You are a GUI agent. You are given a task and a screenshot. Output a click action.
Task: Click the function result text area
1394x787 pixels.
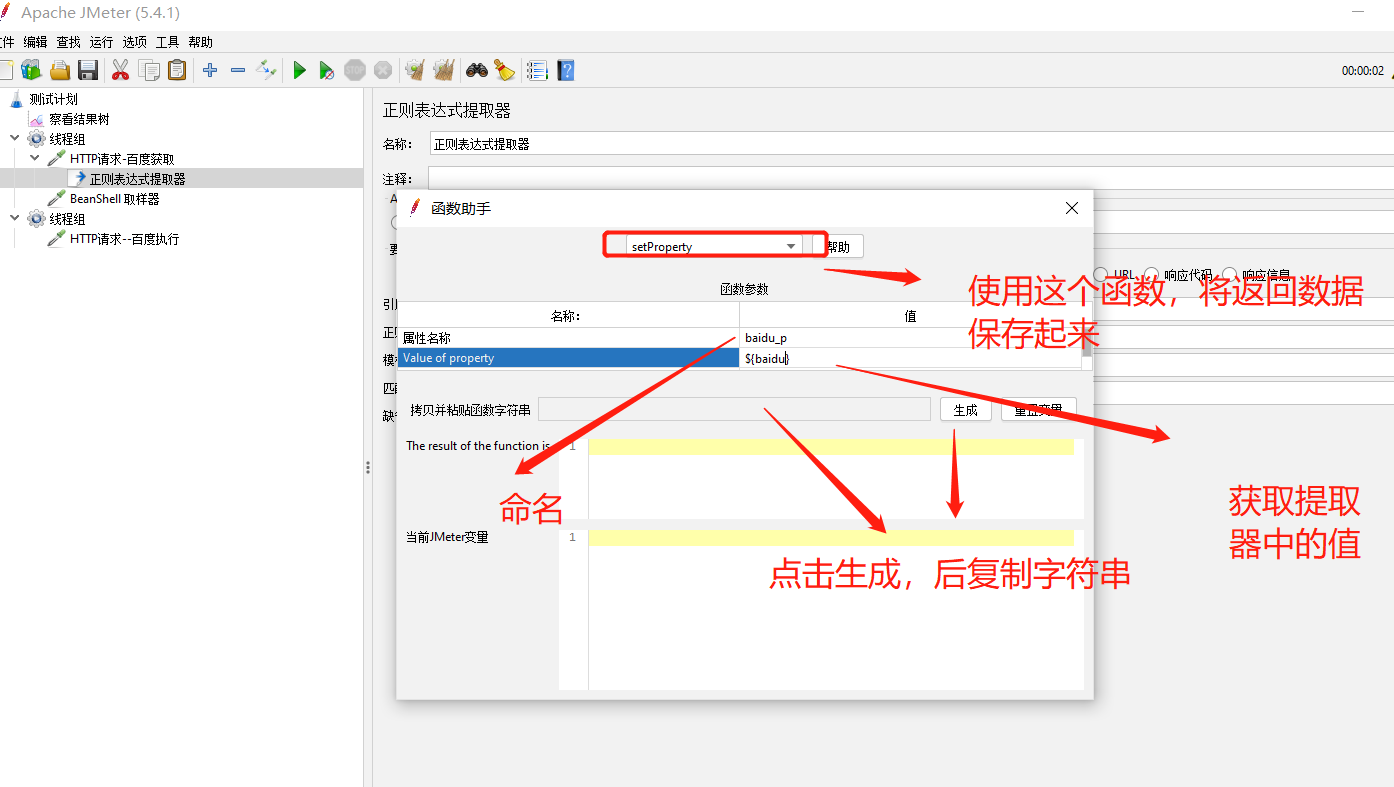pyautogui.click(x=836, y=477)
